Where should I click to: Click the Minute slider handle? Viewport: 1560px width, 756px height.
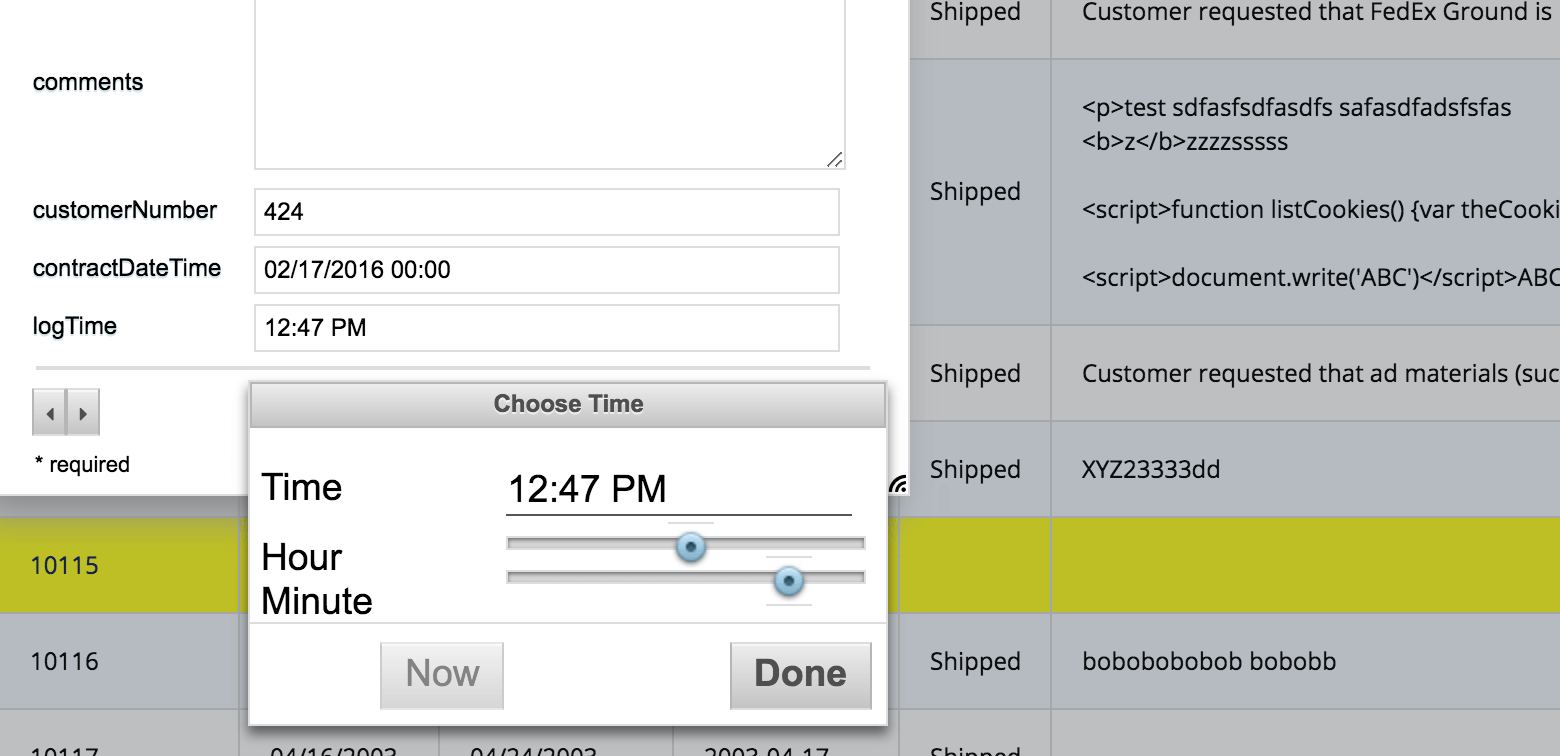tap(789, 580)
